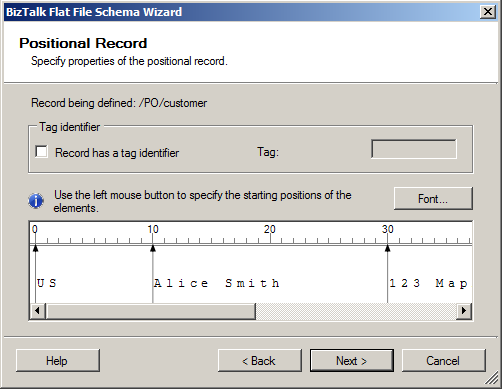Click the position marker at 30

387,248
